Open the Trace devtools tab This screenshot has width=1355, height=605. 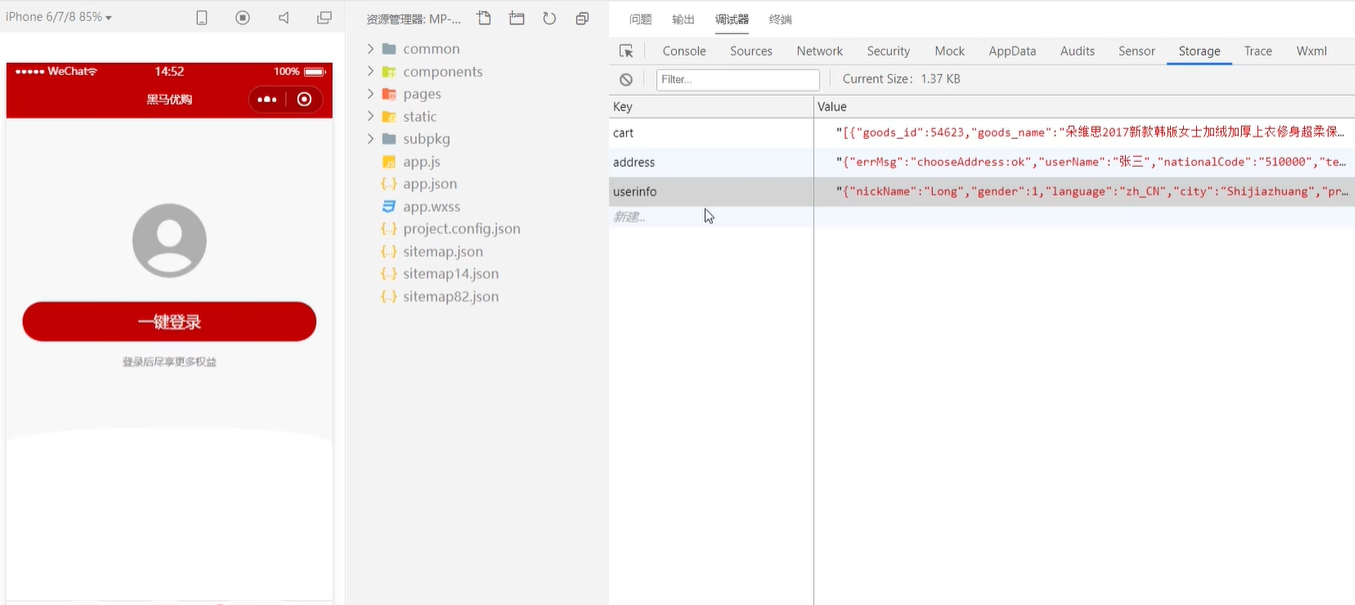(1258, 51)
